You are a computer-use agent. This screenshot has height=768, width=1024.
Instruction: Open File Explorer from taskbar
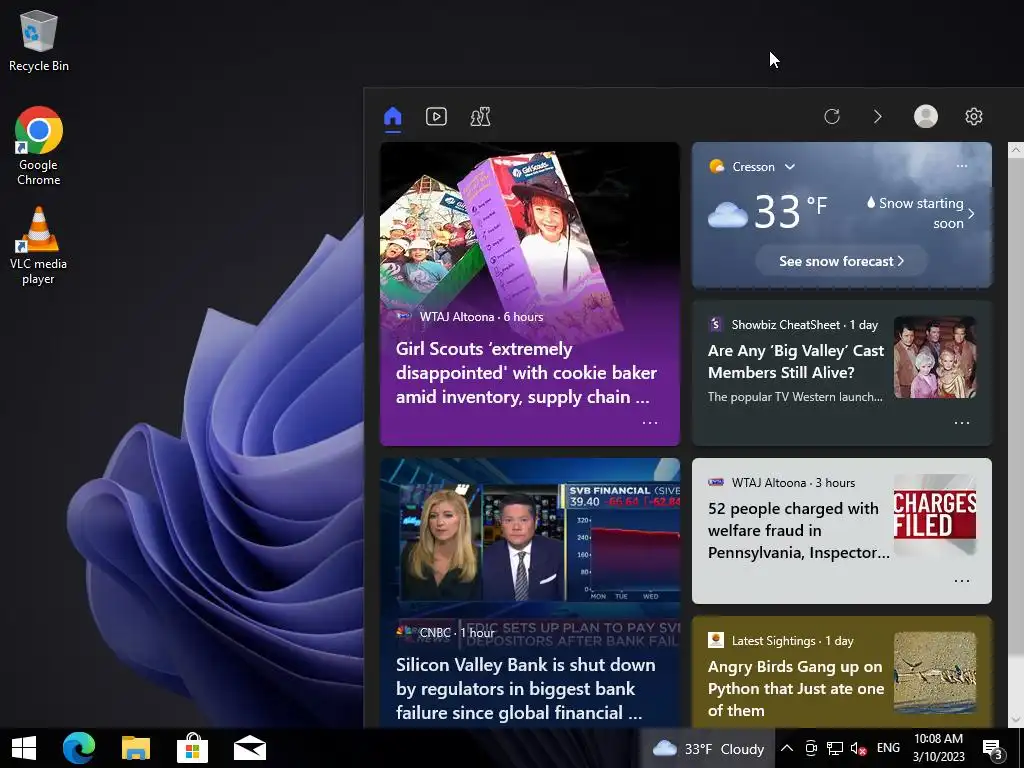pos(136,748)
